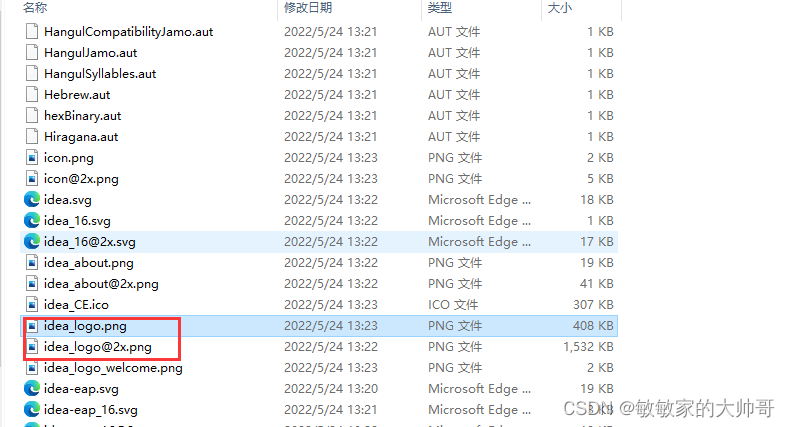This screenshot has width=790, height=427.
Task: Sort by 修改日期 column header
Action: coord(308,8)
